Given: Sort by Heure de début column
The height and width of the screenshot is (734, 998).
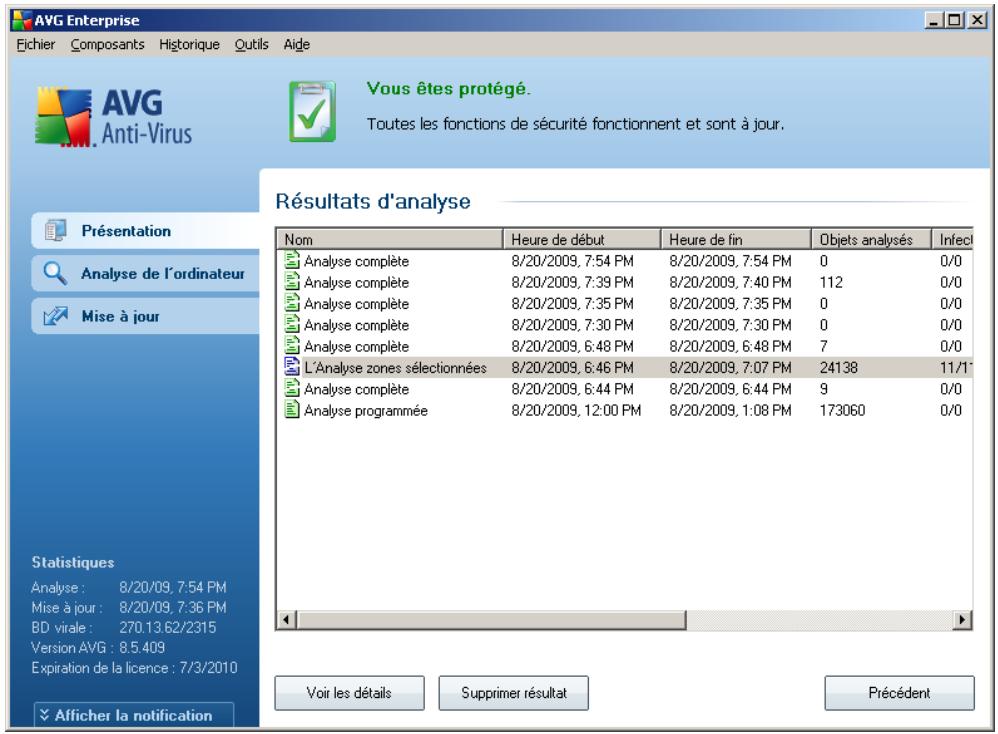Looking at the screenshot, I should [x=582, y=239].
